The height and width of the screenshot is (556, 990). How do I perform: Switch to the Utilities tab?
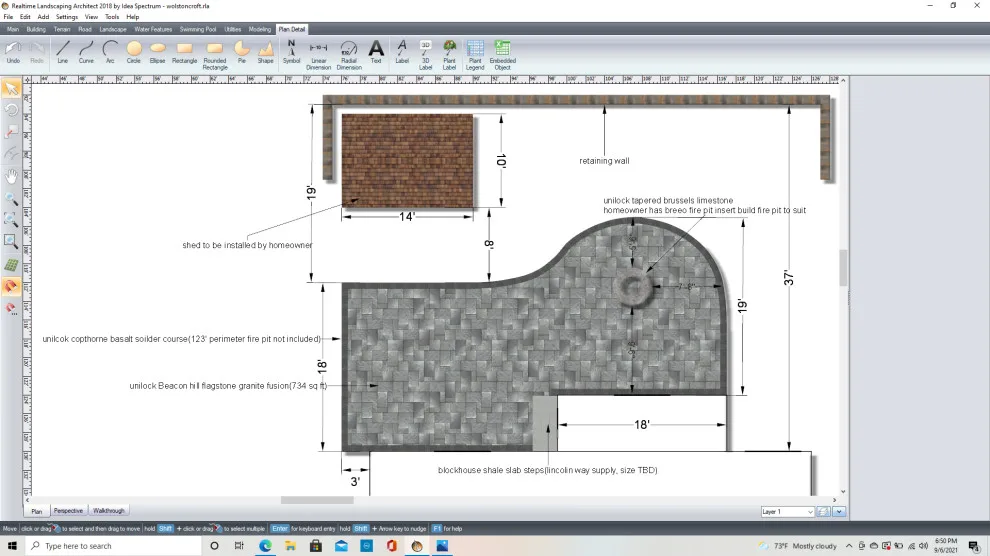tap(232, 29)
